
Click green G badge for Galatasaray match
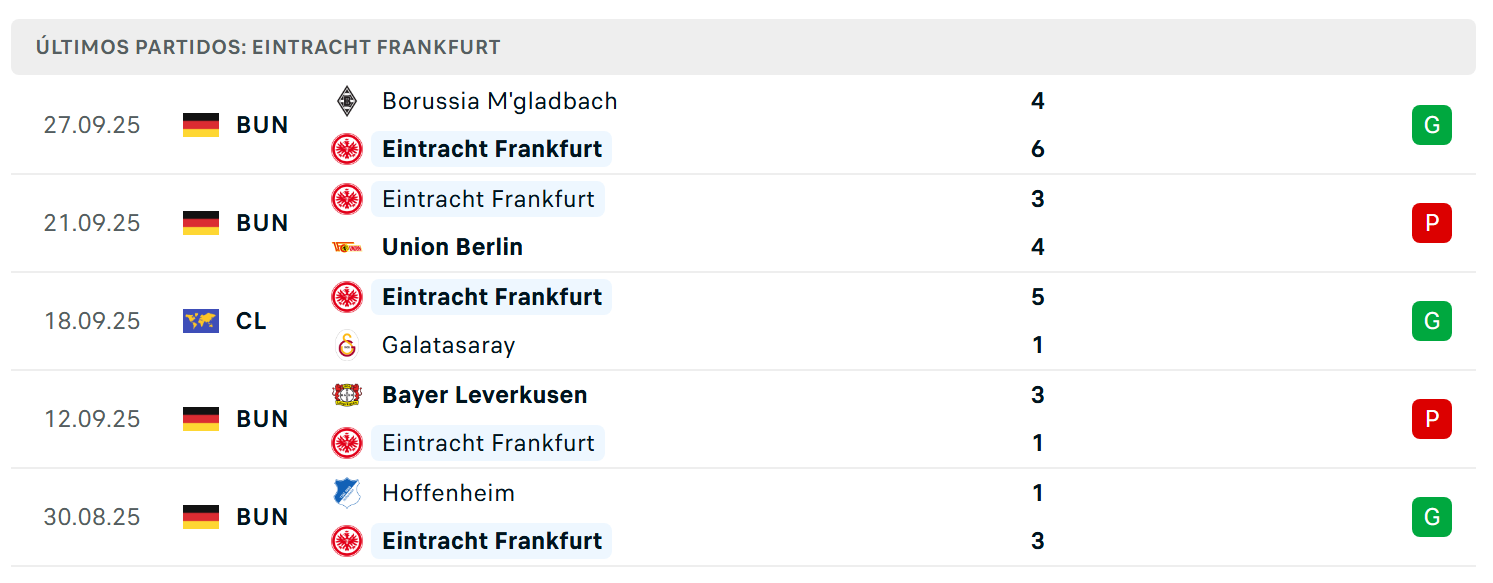coord(1432,321)
